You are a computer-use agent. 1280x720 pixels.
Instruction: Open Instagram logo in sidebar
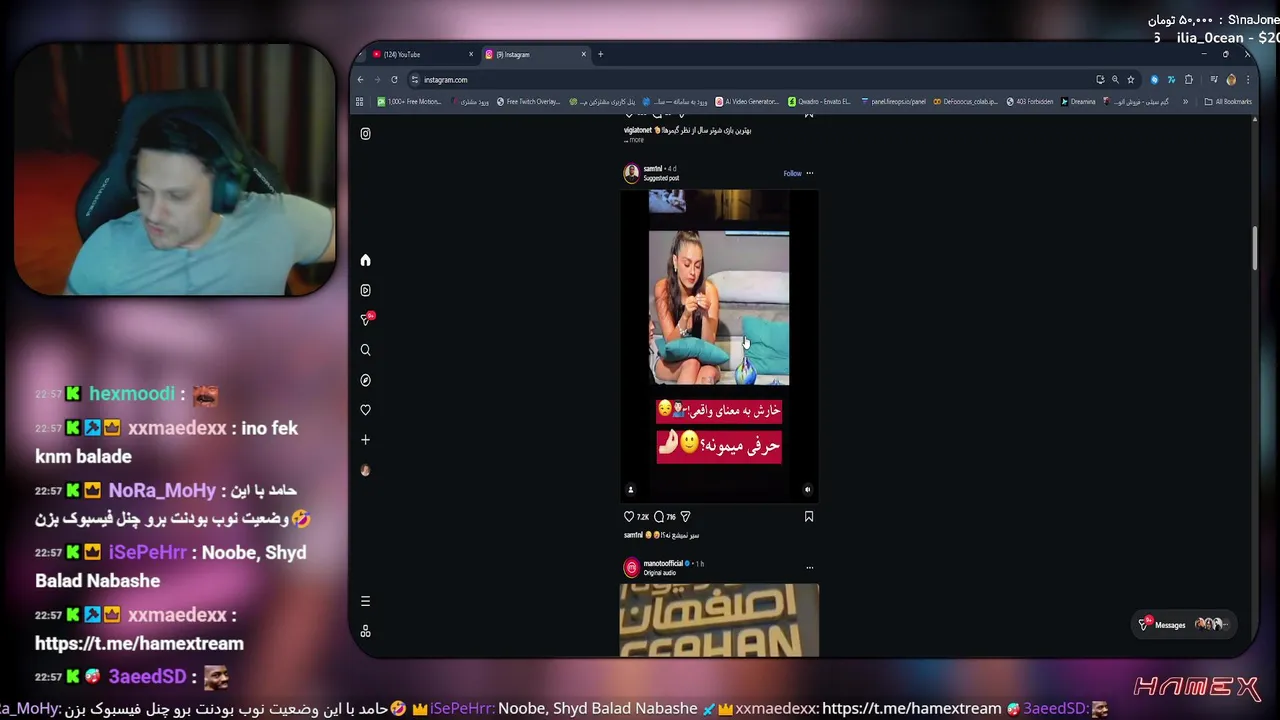pos(365,133)
